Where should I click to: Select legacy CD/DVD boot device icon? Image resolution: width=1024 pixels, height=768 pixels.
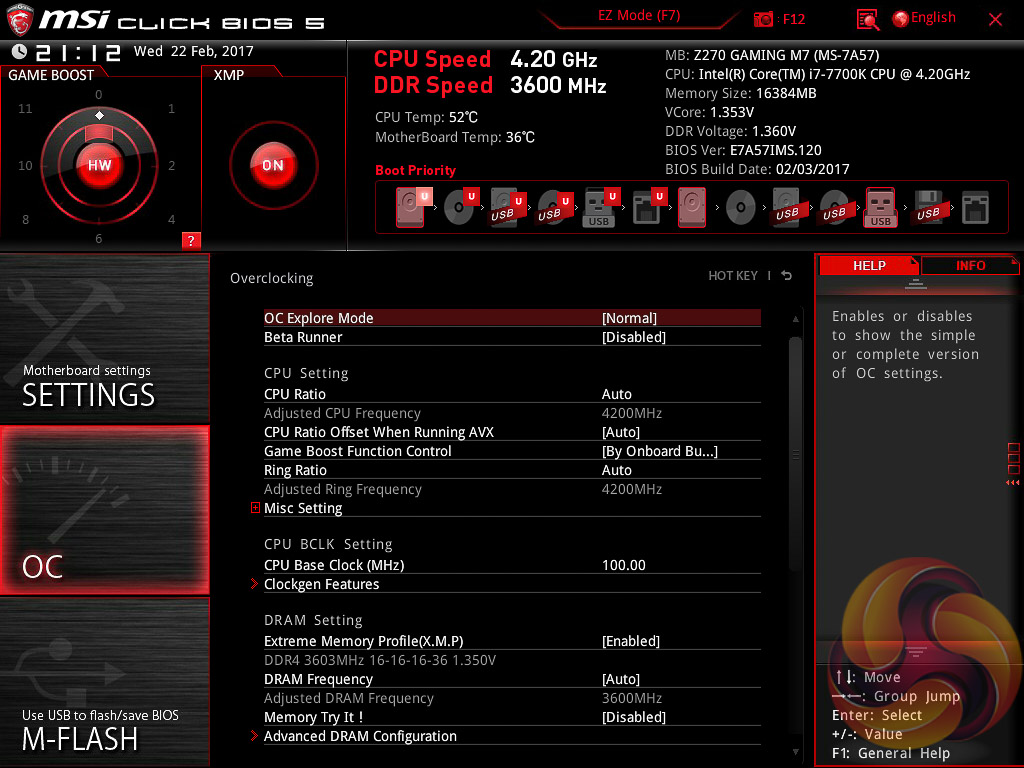[x=741, y=208]
